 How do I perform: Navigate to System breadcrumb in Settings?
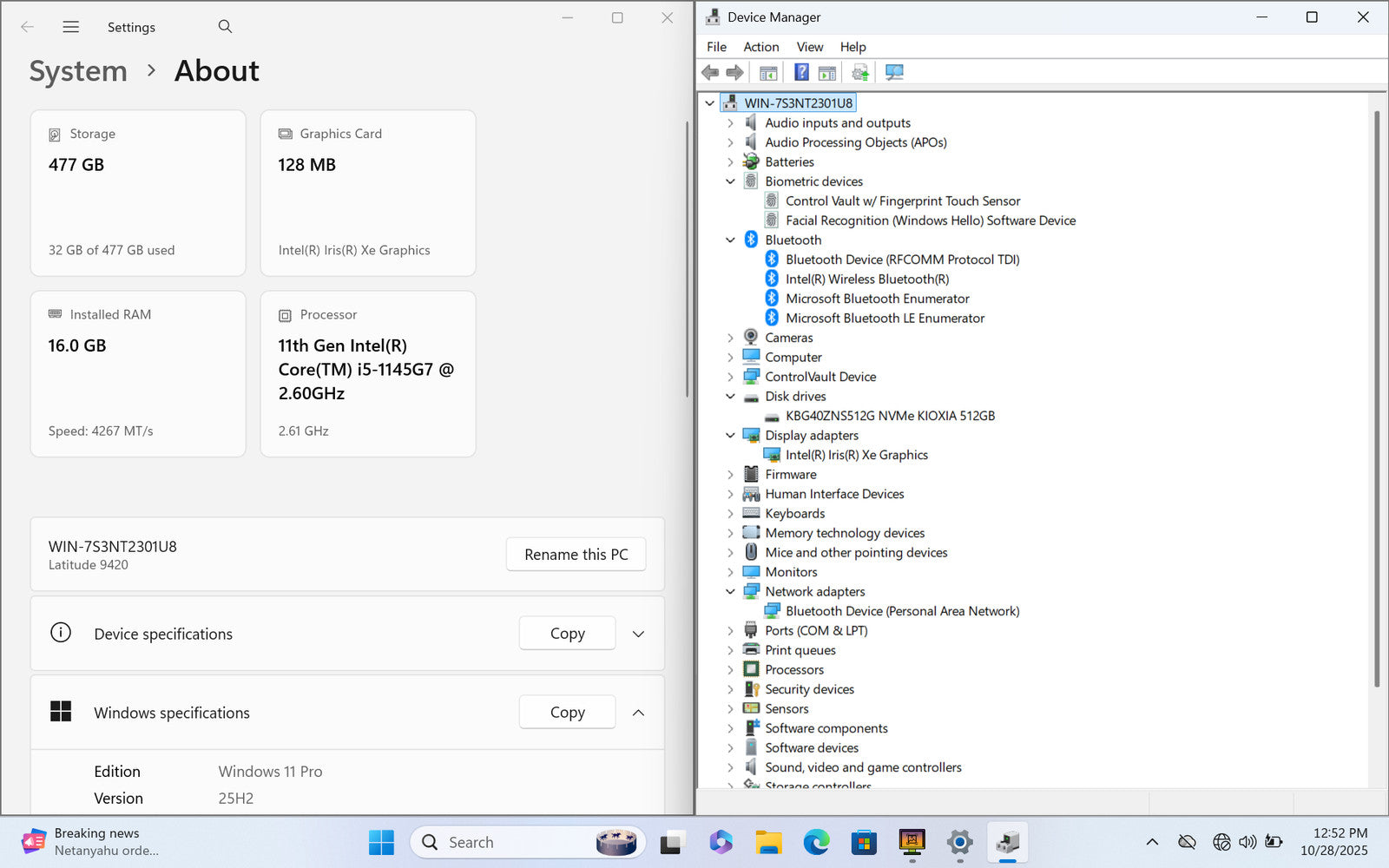(x=78, y=71)
